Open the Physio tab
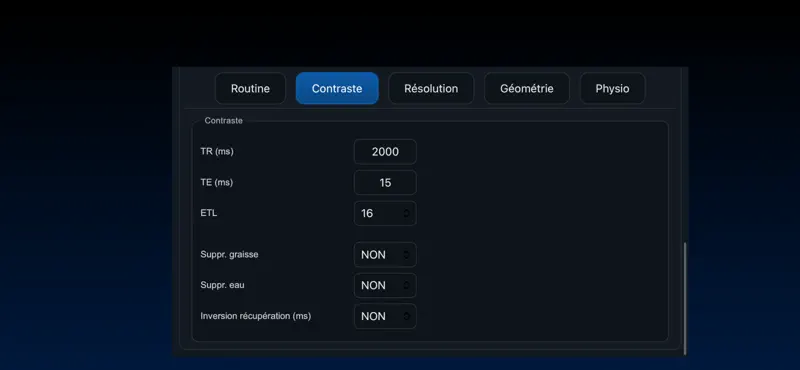800x370 pixels. point(612,88)
